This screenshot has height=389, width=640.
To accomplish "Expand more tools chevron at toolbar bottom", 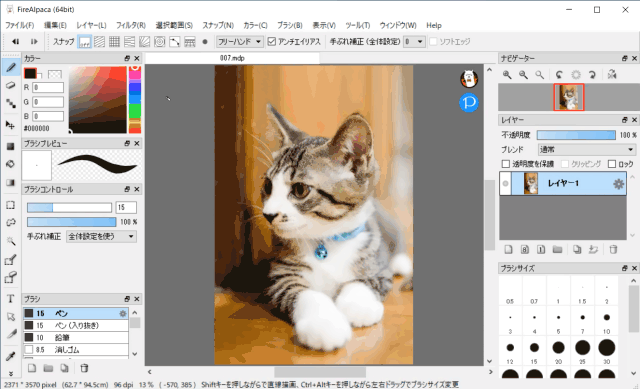I will [x=11, y=373].
